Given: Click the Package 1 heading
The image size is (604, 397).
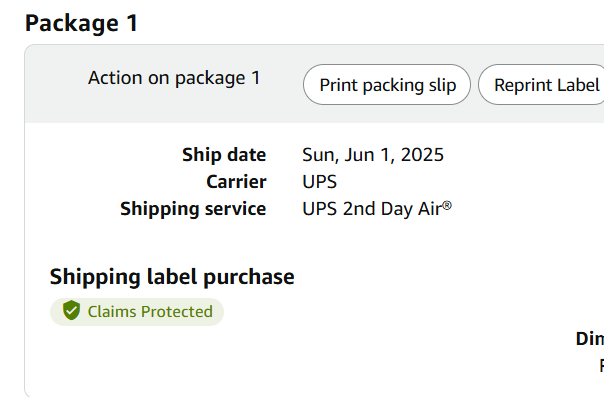Looking at the screenshot, I should [x=81, y=23].
